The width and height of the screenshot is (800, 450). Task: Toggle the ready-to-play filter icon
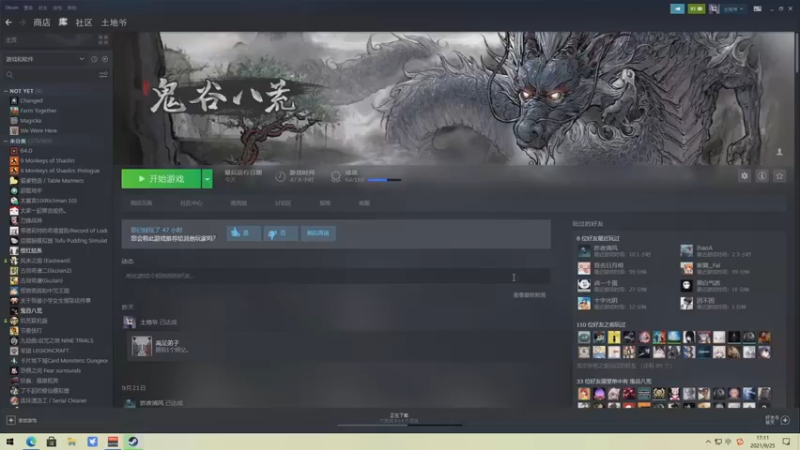pyautogui.click(x=105, y=59)
